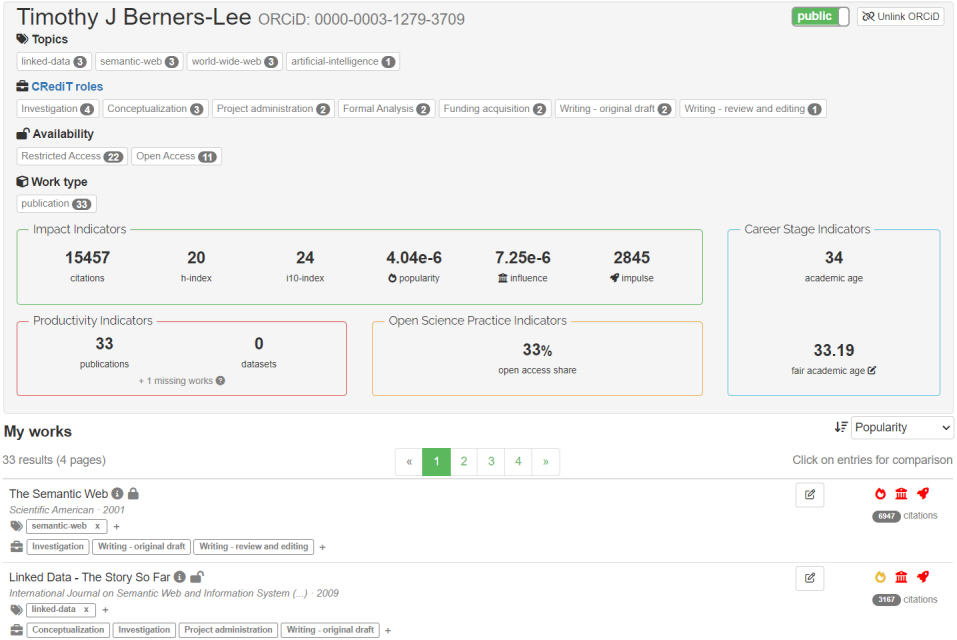Click Writing - review and editing on Semantic Web
957x640 pixels.
(254, 547)
